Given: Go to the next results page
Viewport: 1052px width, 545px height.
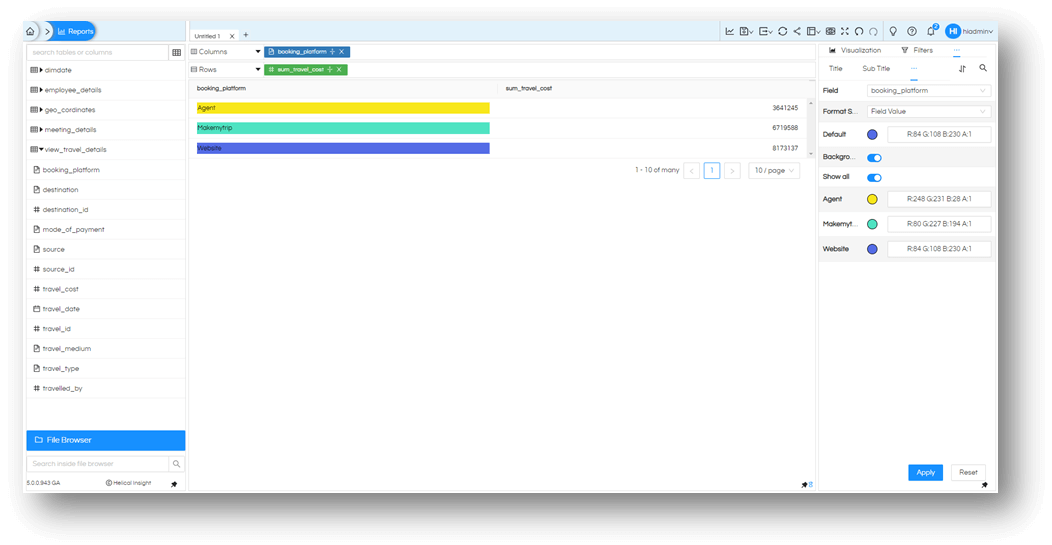Looking at the screenshot, I should (732, 170).
